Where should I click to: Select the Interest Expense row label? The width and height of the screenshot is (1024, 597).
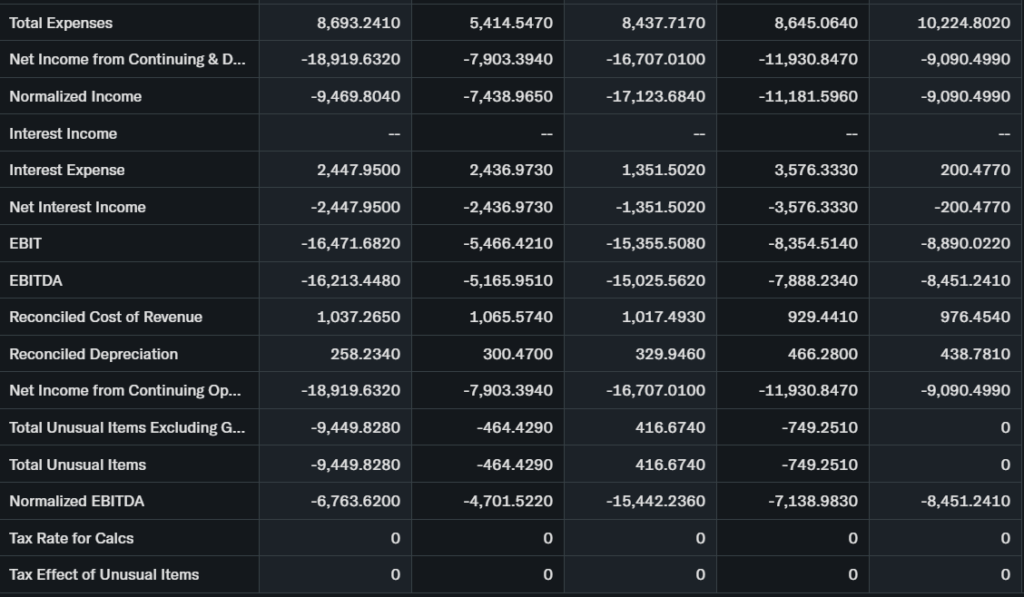coord(67,170)
